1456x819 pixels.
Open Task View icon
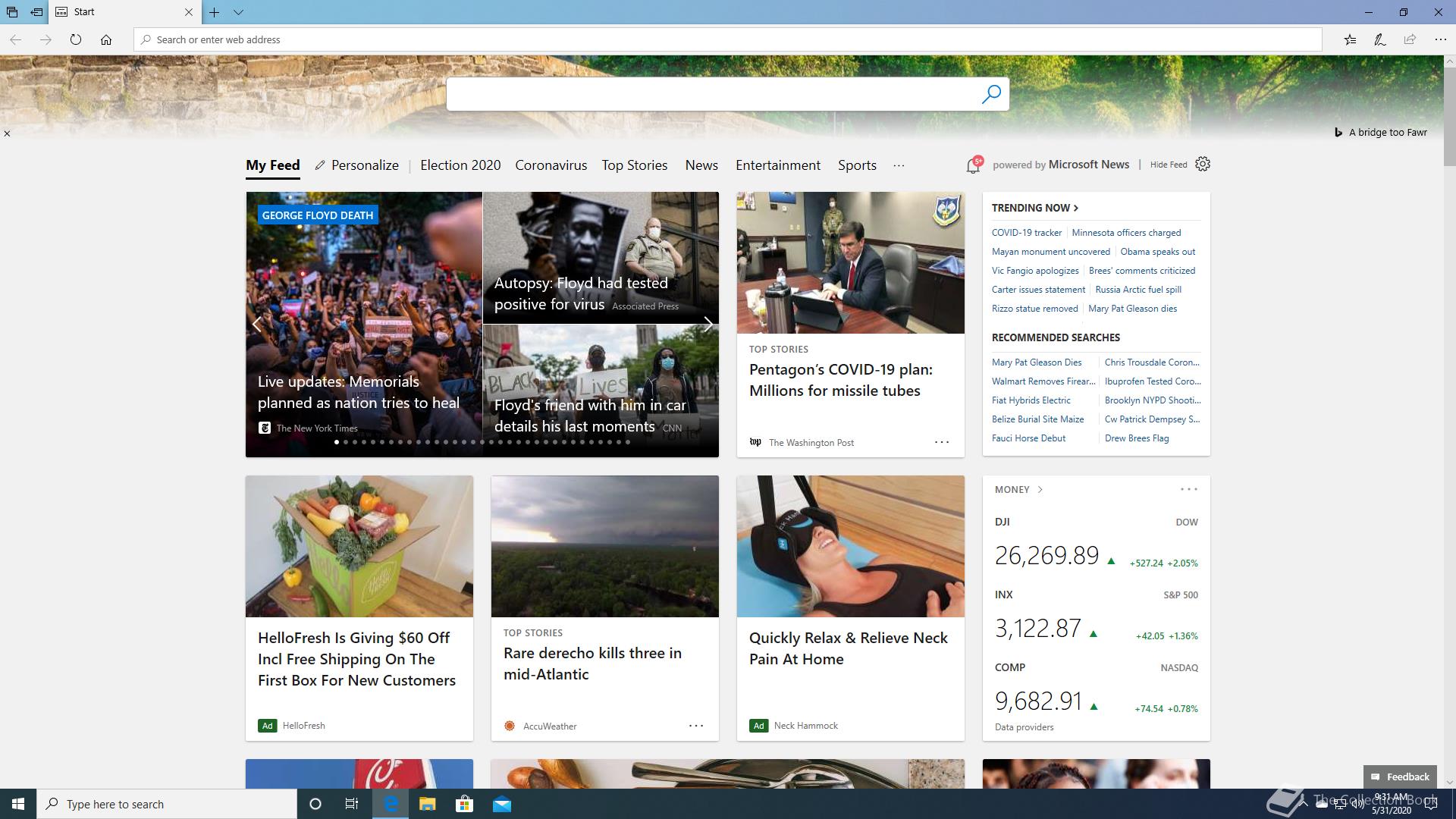352,804
